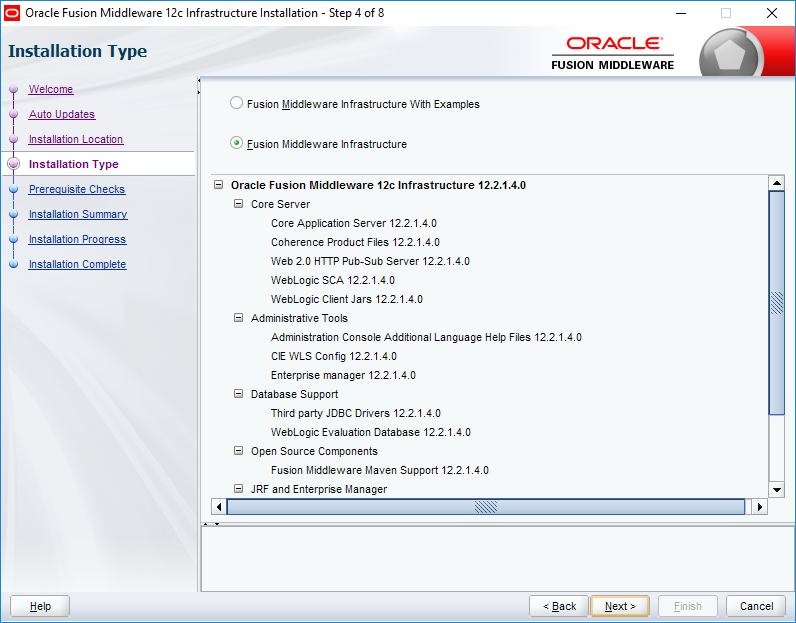Click the Auto Updates step bullet icon
The image size is (796, 623).
pos(14,114)
